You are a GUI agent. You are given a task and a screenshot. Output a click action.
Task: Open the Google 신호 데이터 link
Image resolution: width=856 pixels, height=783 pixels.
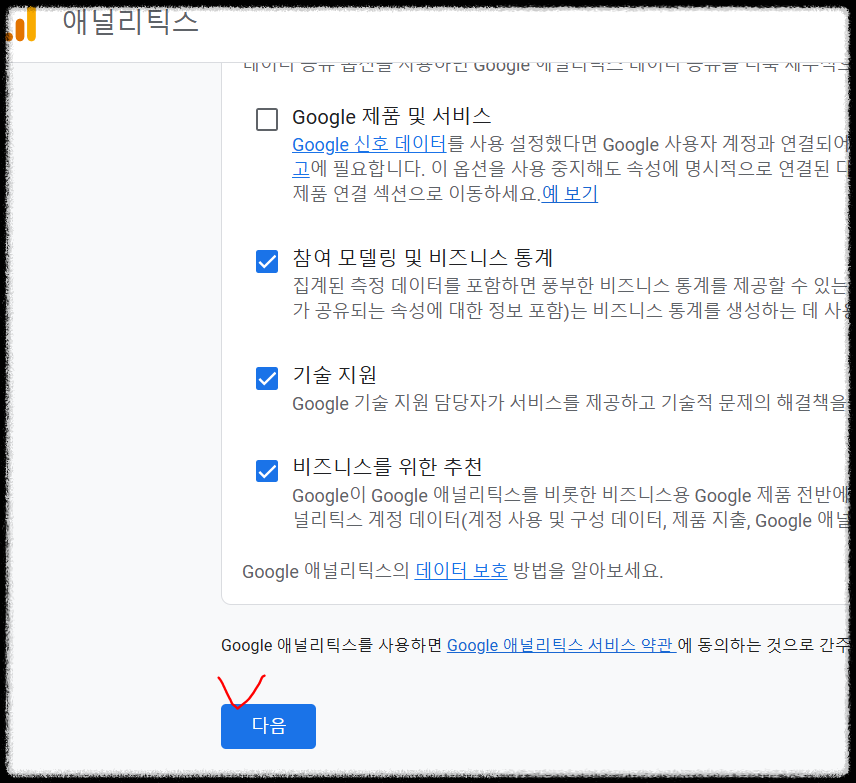(x=369, y=144)
